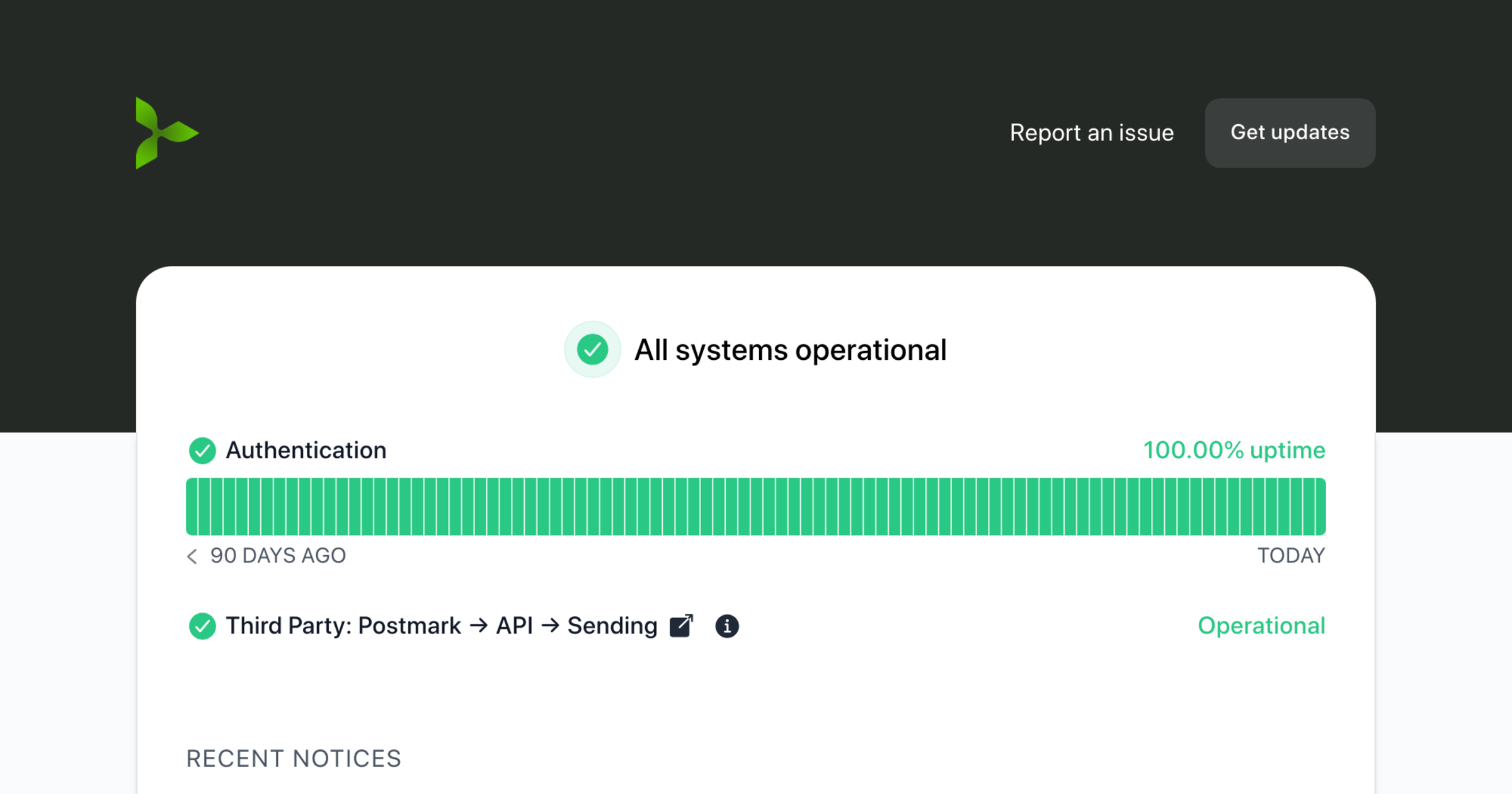Open Third Party Postmark API Sending component

pyautogui.click(x=442, y=626)
